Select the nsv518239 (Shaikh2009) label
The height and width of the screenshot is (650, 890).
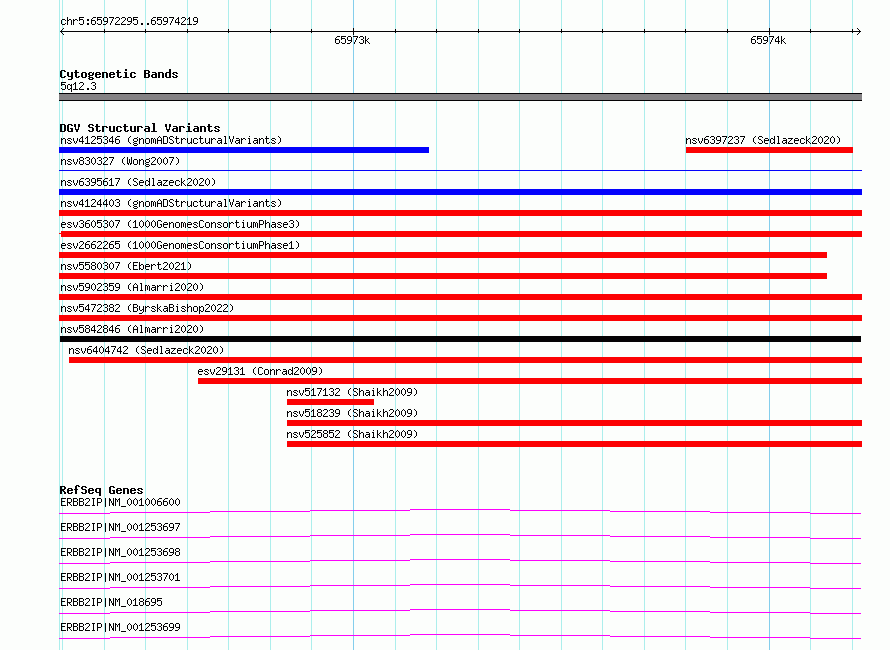(352, 413)
